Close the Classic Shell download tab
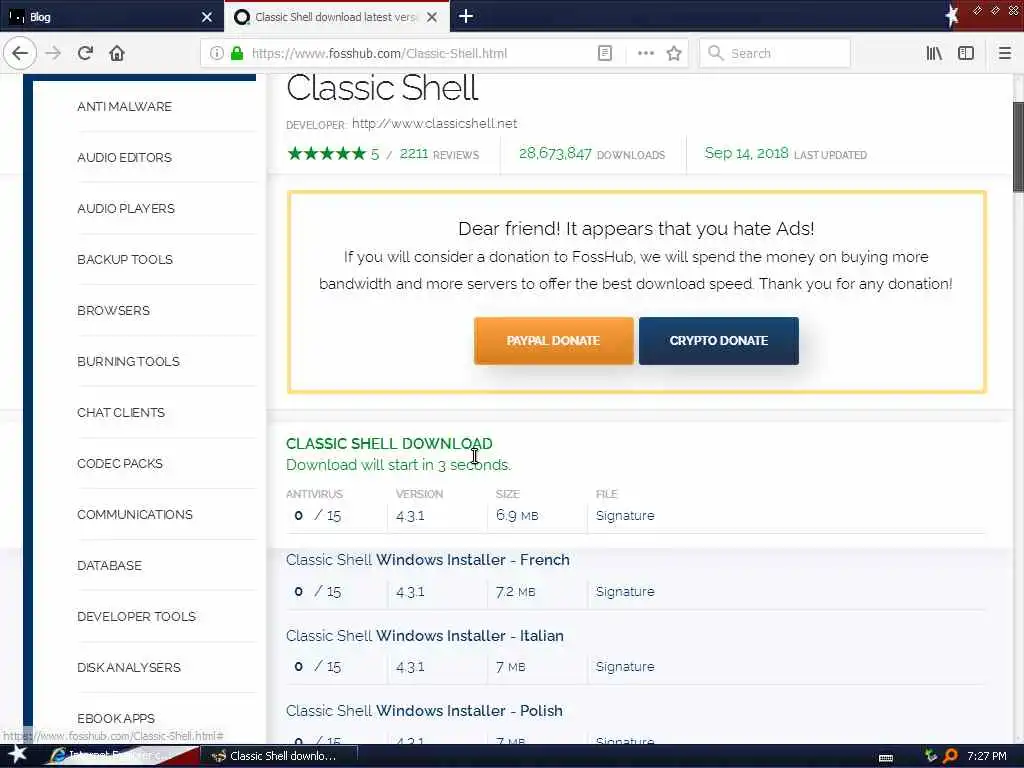 pyautogui.click(x=432, y=17)
